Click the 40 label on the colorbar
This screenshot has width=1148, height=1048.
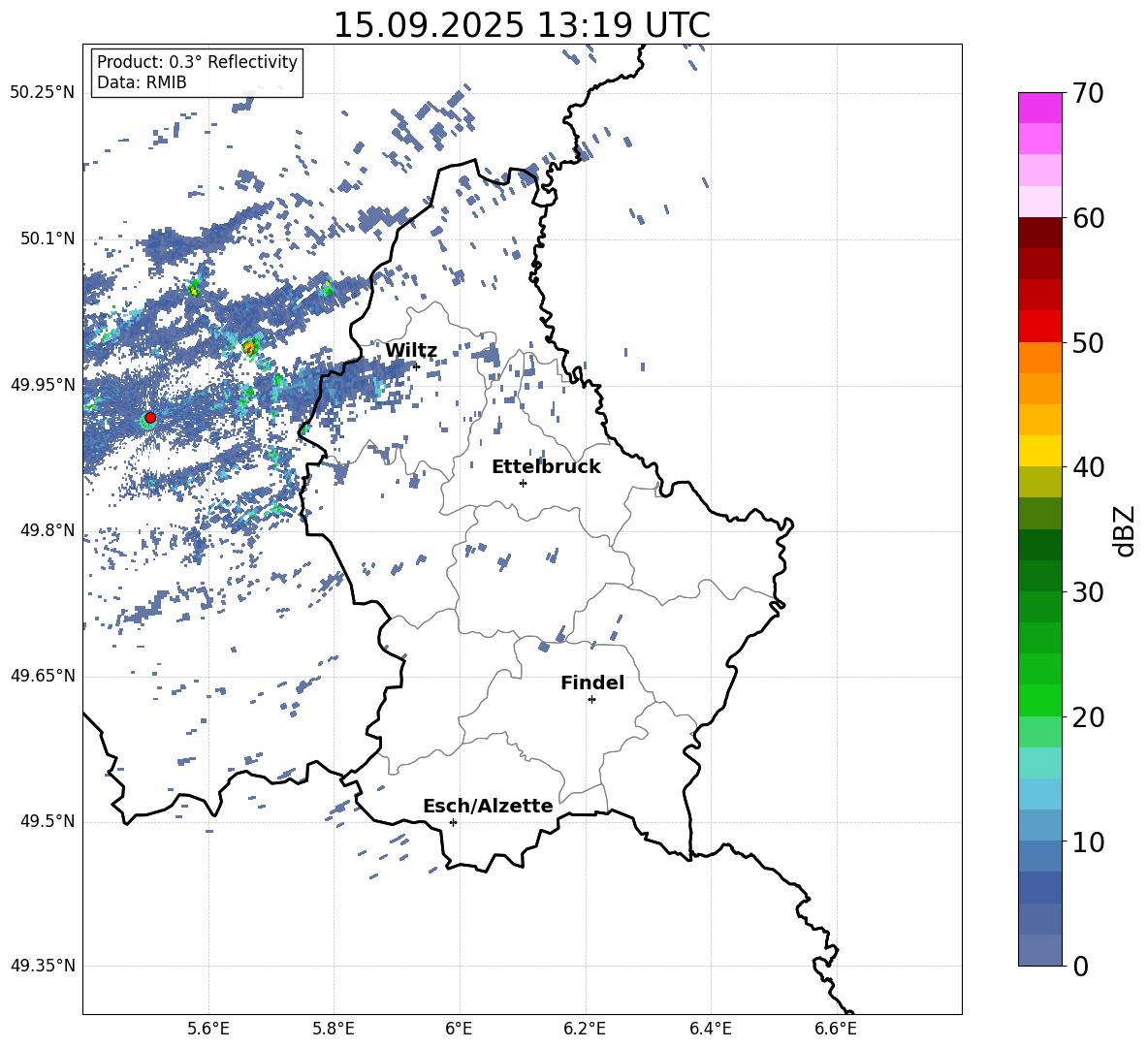[x=1088, y=467]
